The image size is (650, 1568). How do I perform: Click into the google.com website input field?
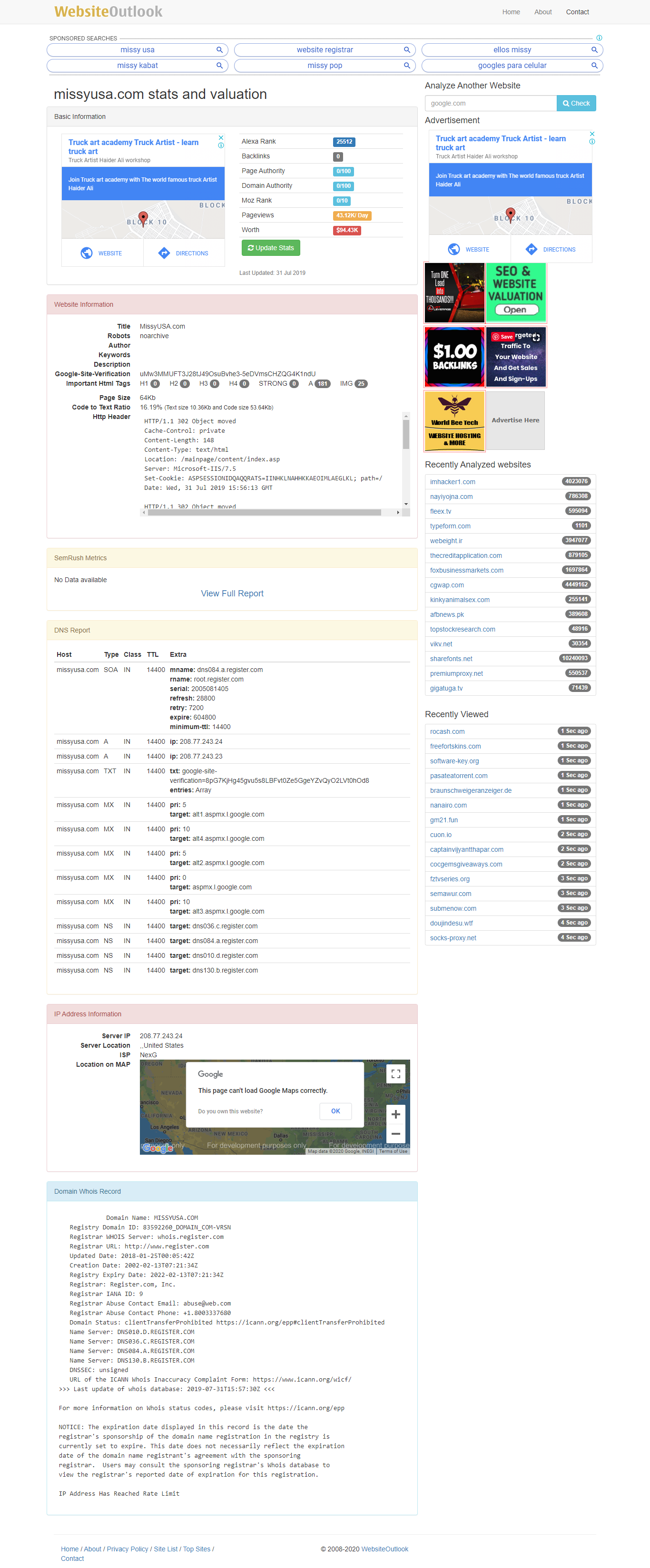pyautogui.click(x=491, y=104)
